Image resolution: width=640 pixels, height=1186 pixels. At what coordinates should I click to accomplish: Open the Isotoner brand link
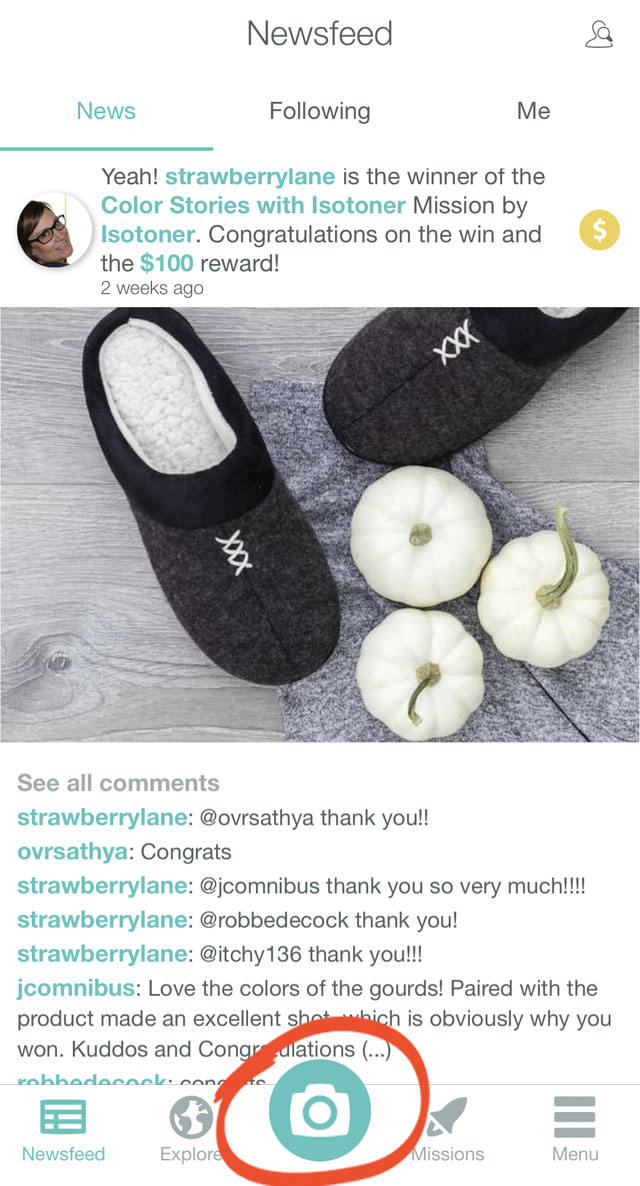[148, 234]
